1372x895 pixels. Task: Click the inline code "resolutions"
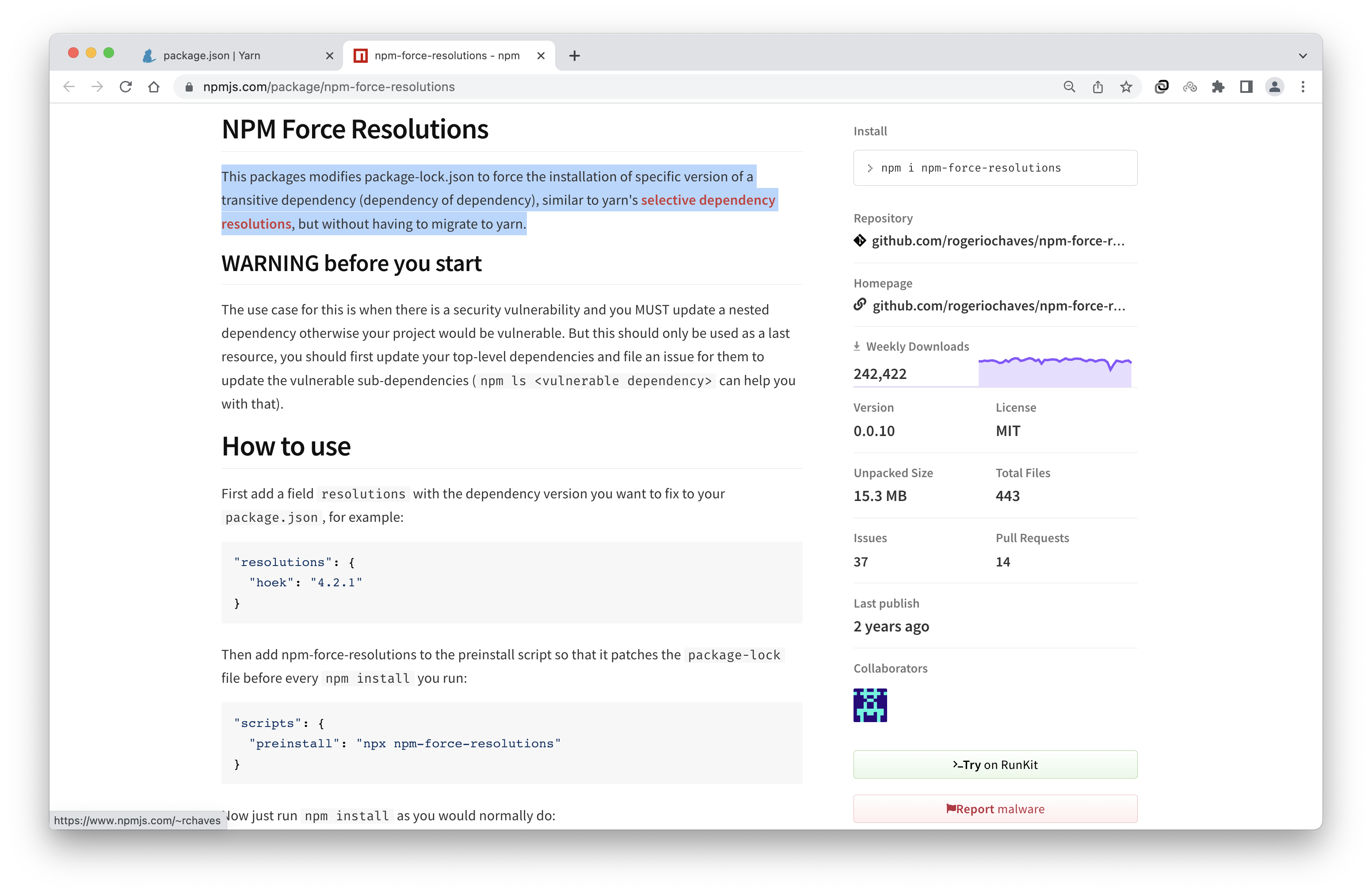(363, 494)
